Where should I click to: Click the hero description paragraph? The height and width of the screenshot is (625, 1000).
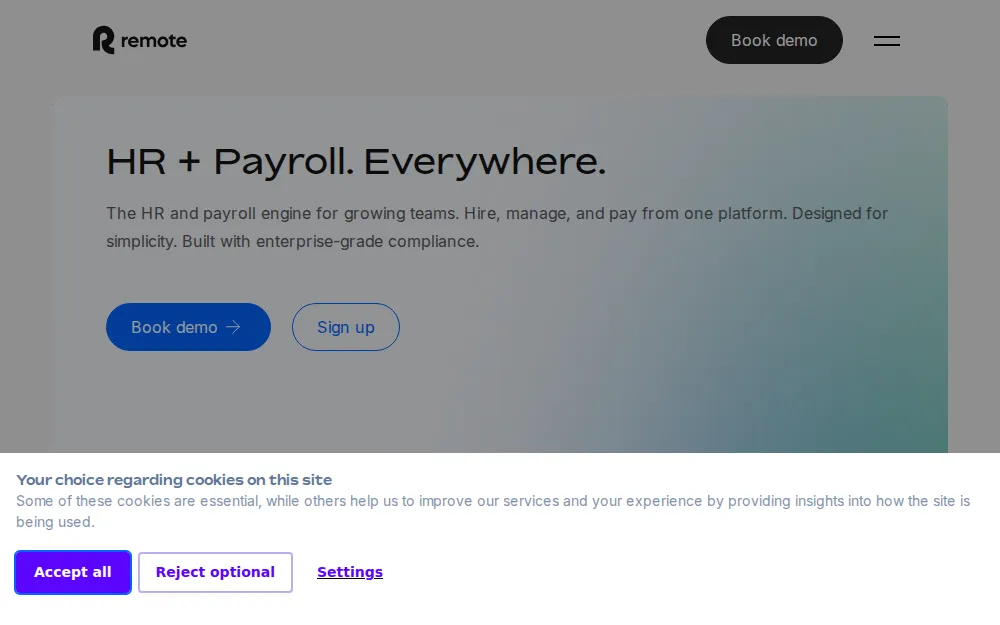click(x=496, y=227)
